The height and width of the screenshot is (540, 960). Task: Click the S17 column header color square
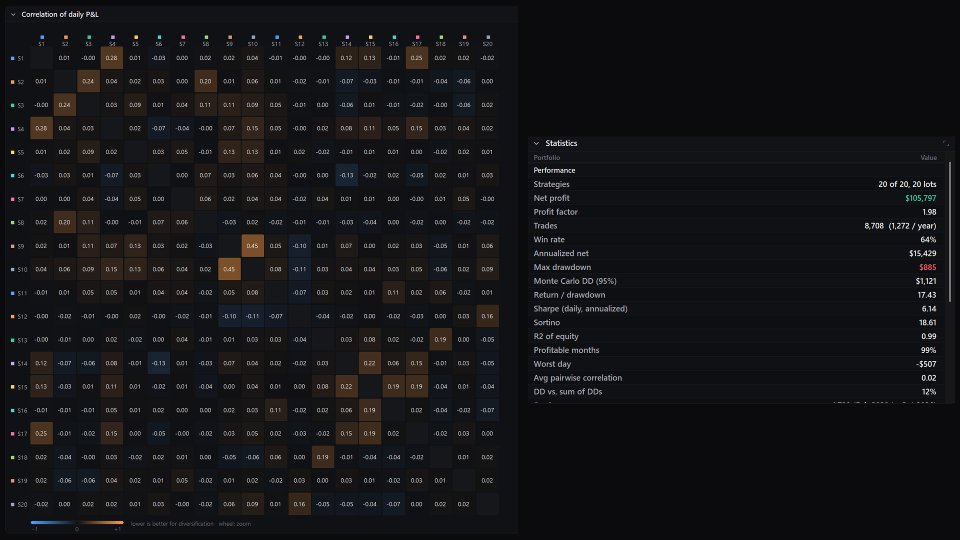[x=417, y=37]
